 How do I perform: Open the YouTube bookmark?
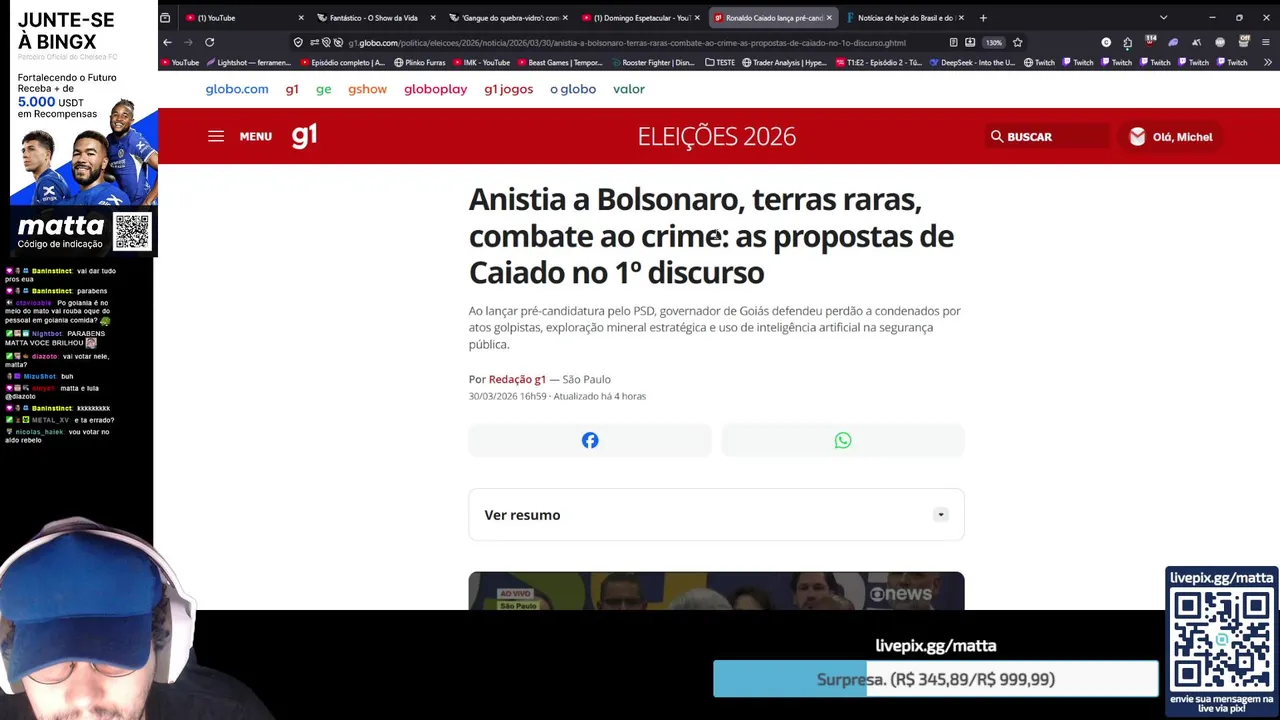point(180,62)
